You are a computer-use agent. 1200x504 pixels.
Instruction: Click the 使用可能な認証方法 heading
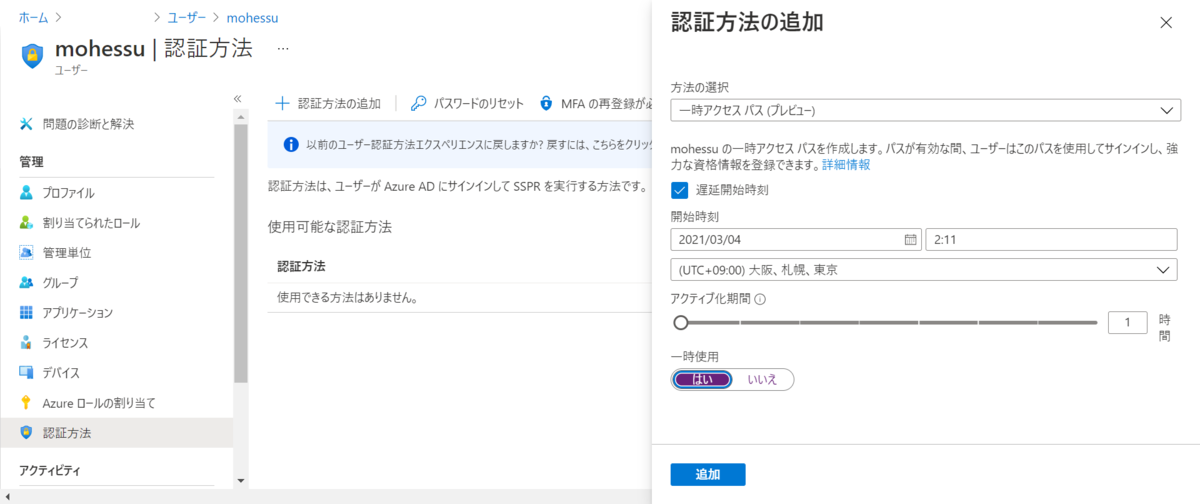(329, 227)
